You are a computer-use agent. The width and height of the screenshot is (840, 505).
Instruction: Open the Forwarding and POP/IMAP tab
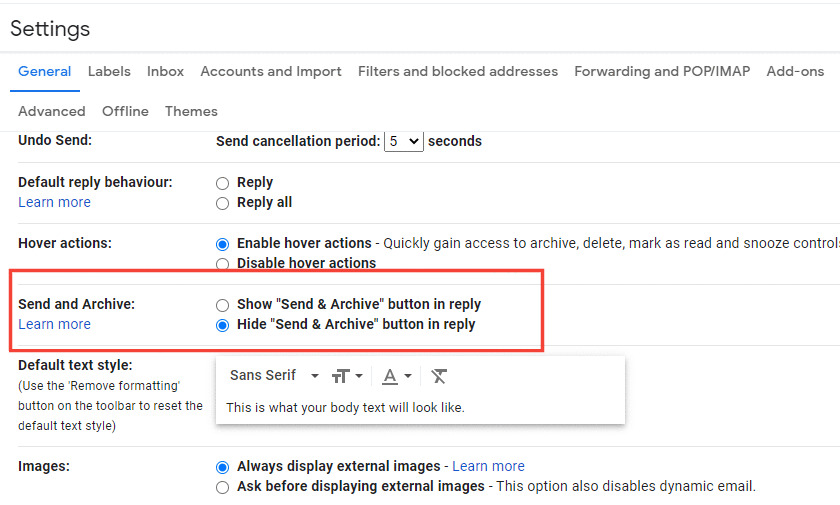662,71
